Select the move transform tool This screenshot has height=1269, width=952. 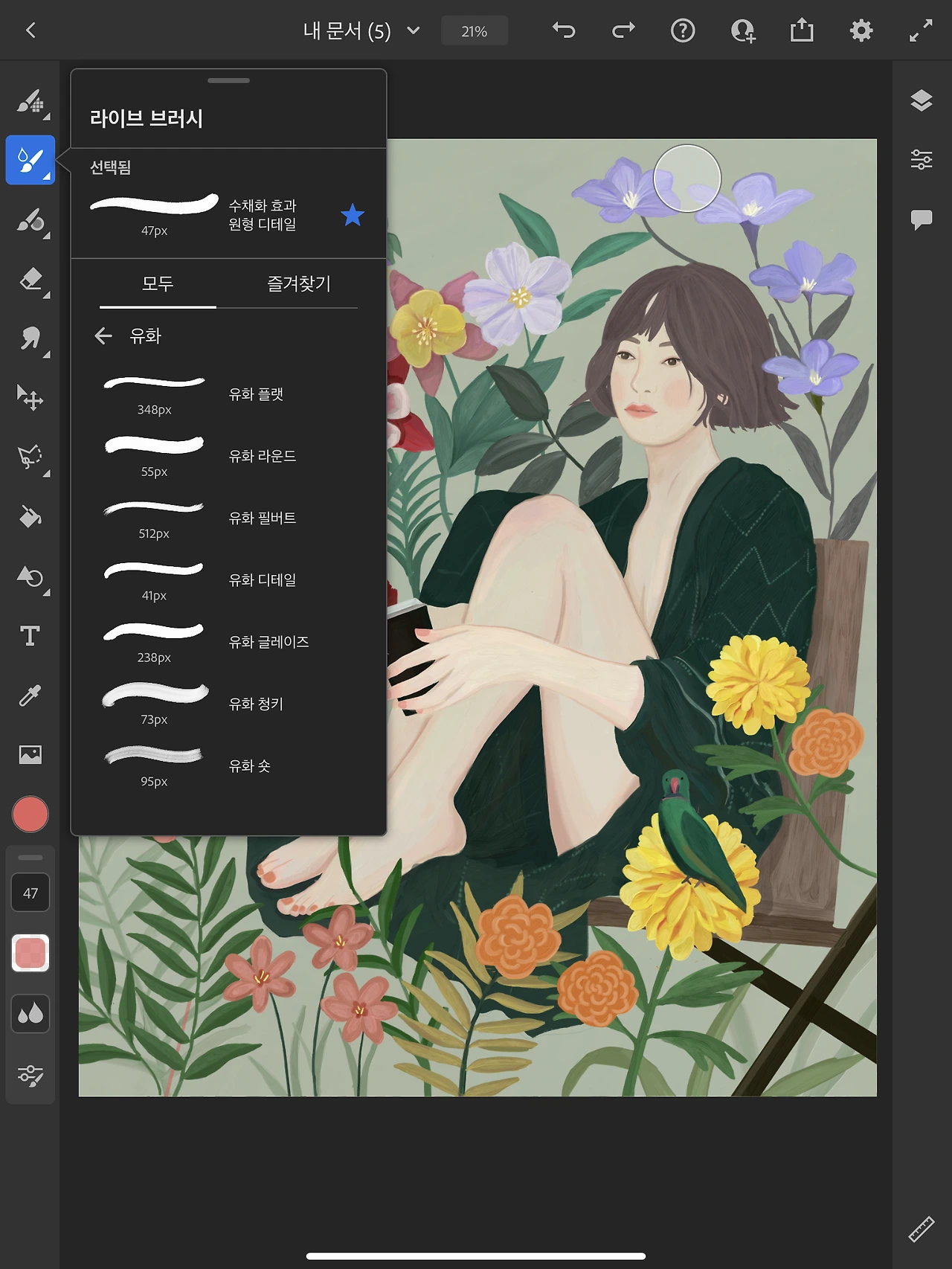tap(30, 398)
